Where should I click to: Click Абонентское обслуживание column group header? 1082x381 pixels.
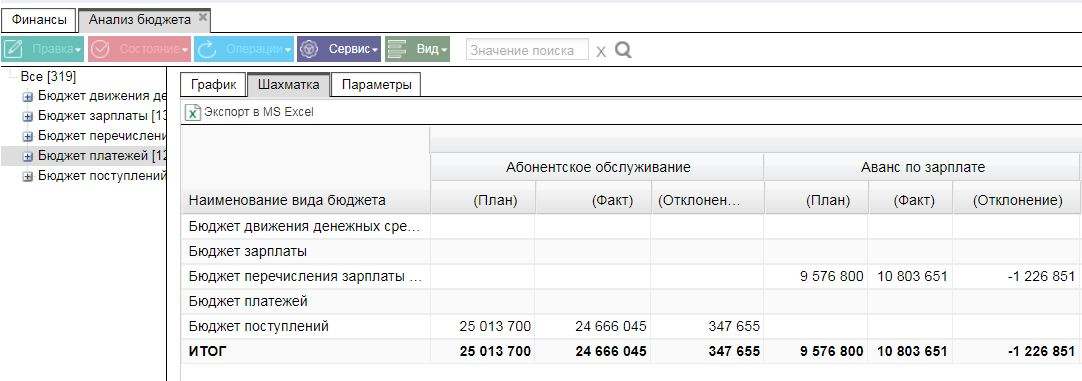tap(598, 167)
